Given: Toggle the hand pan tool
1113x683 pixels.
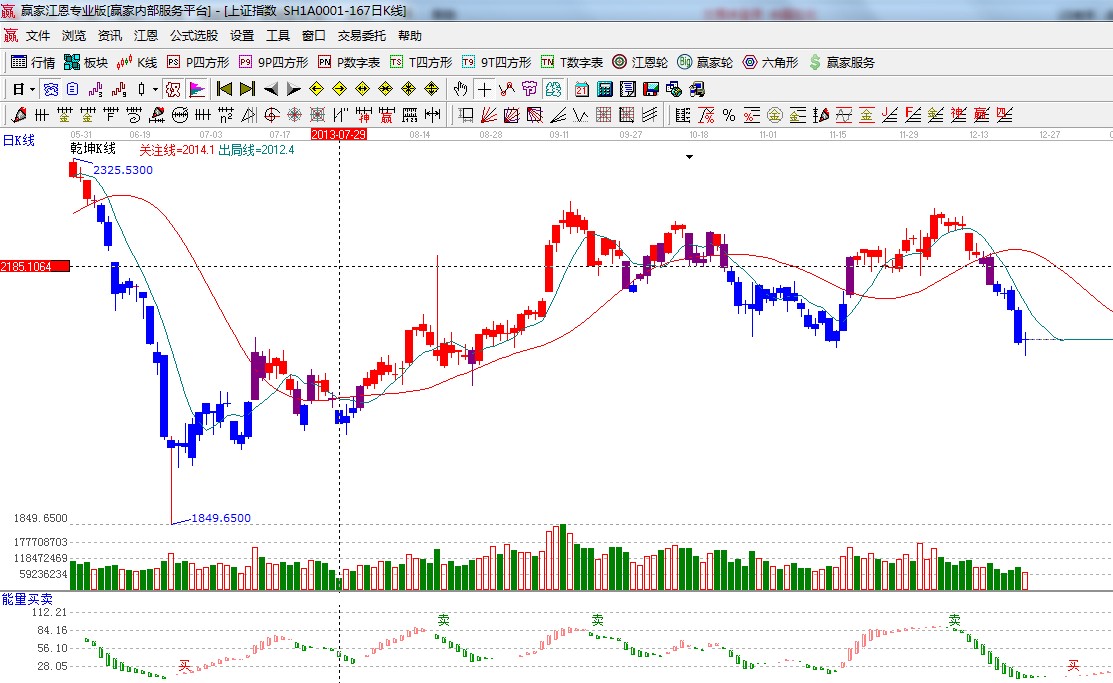Looking at the screenshot, I should click(x=460, y=89).
